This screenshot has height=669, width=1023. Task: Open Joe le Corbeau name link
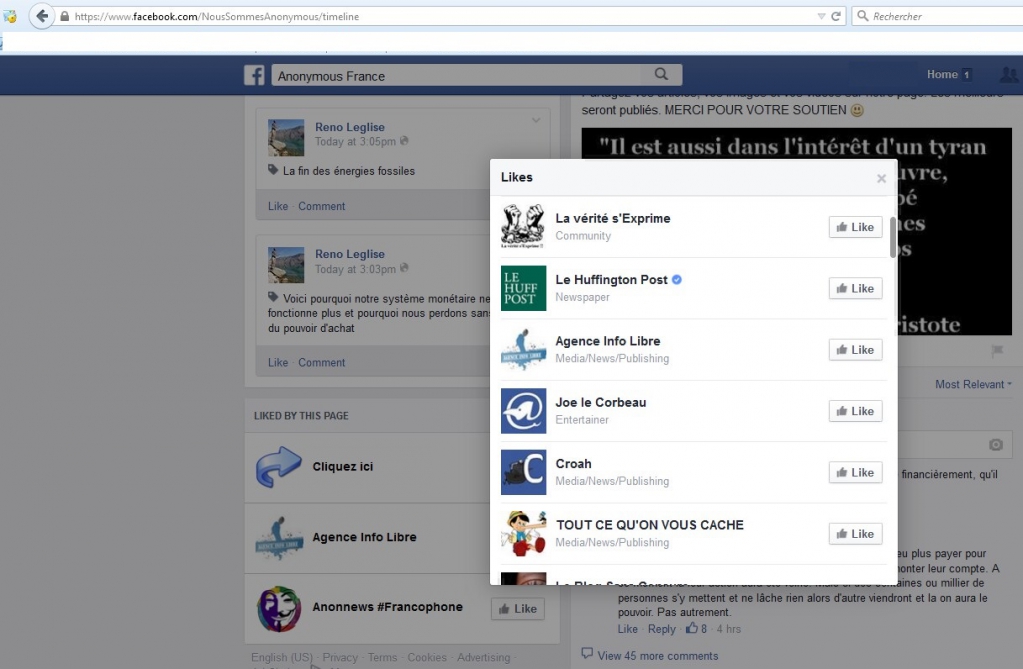pyautogui.click(x=601, y=403)
